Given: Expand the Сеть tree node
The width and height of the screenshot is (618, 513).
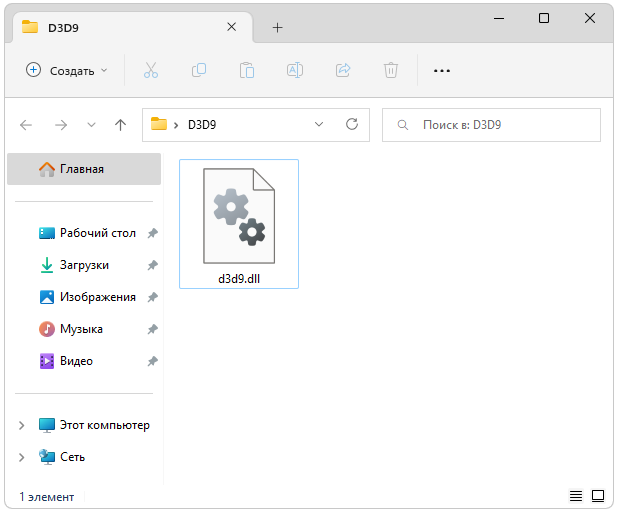Looking at the screenshot, I should 22,457.
